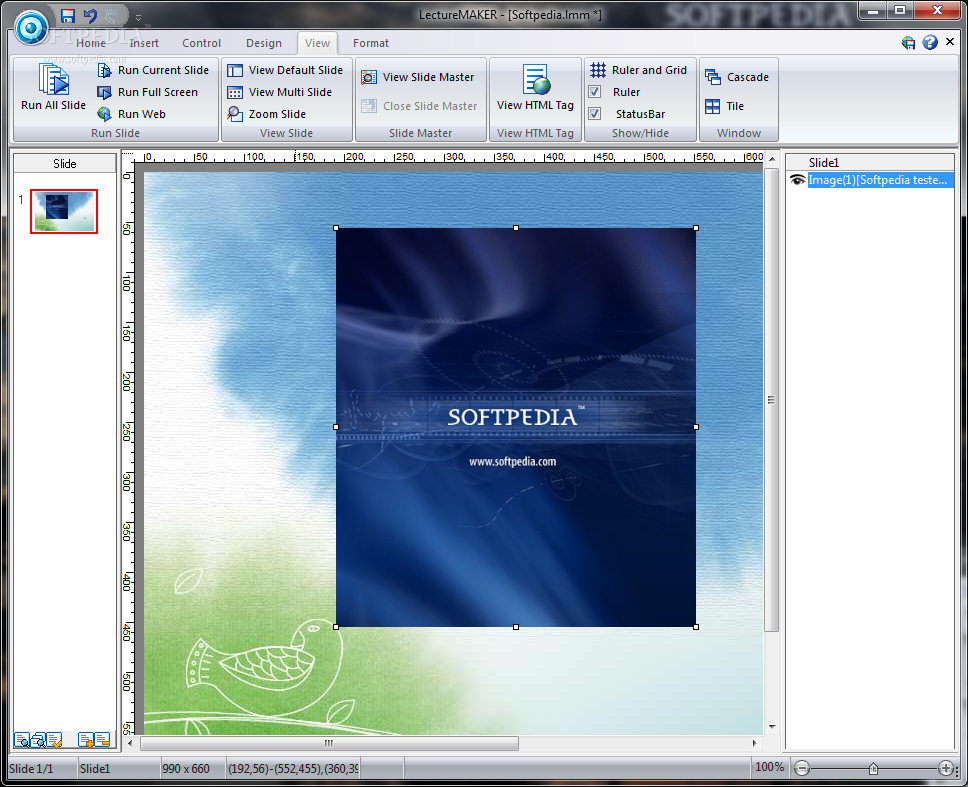Click the 'Slide 1/1' status bar entry
Screen dimensions: 968x787
pyautogui.click(x=31, y=769)
